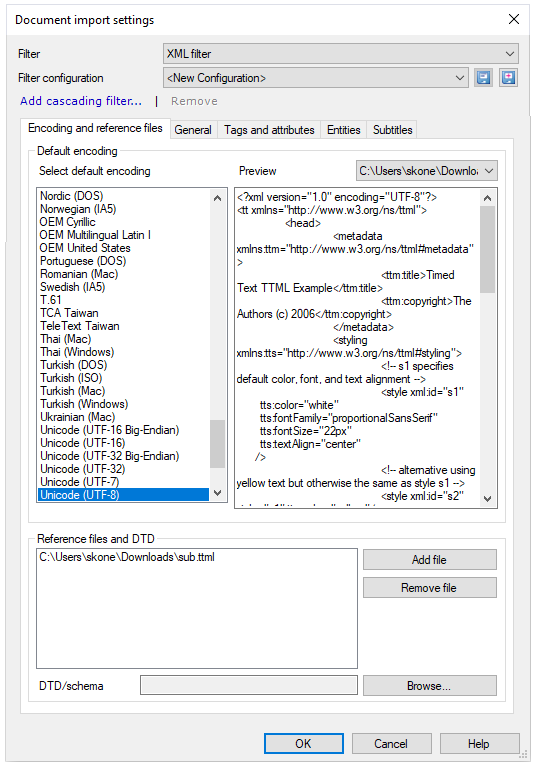Screen dimensions: 536x767
Task: Click the preview pane scrollbar thumb
Action: click(487, 249)
